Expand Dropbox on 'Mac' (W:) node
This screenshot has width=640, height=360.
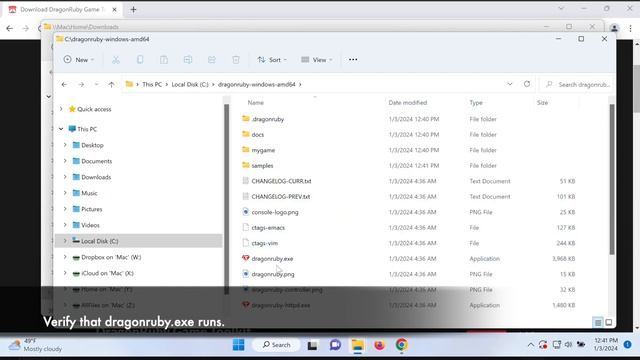(65, 257)
